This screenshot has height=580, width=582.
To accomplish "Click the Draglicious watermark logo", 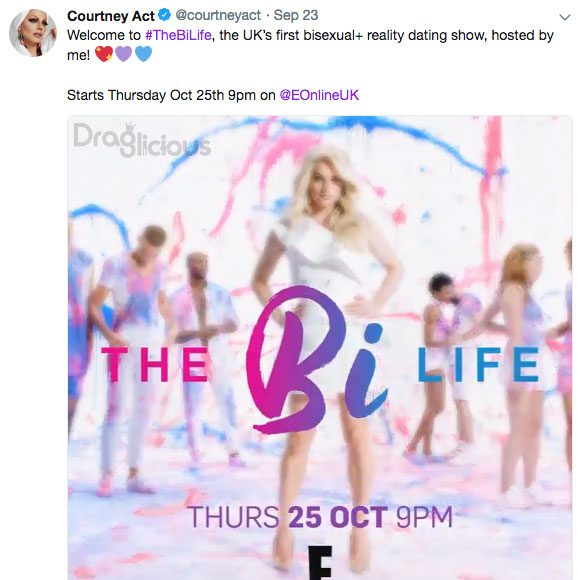I will 142,140.
